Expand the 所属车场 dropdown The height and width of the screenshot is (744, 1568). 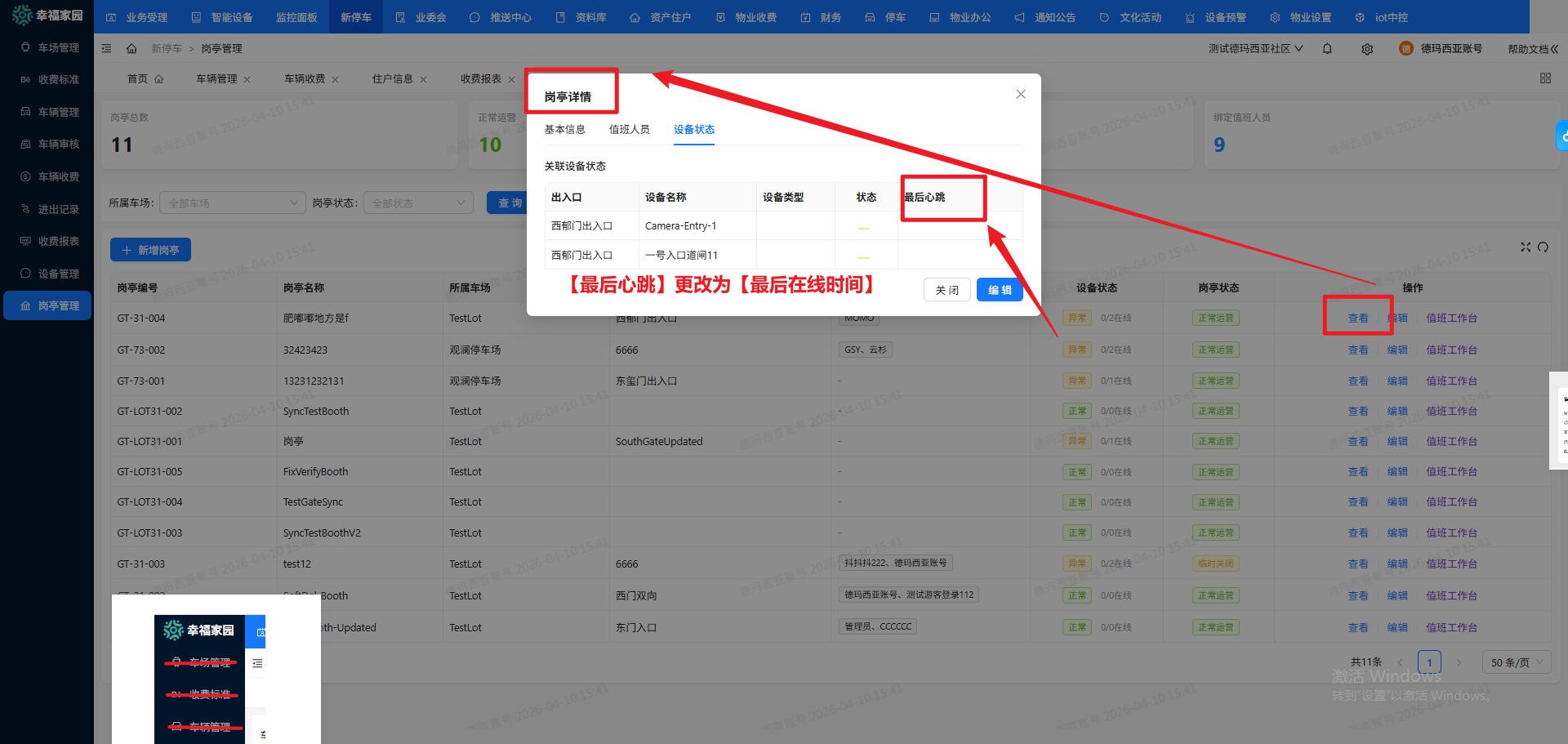232,203
